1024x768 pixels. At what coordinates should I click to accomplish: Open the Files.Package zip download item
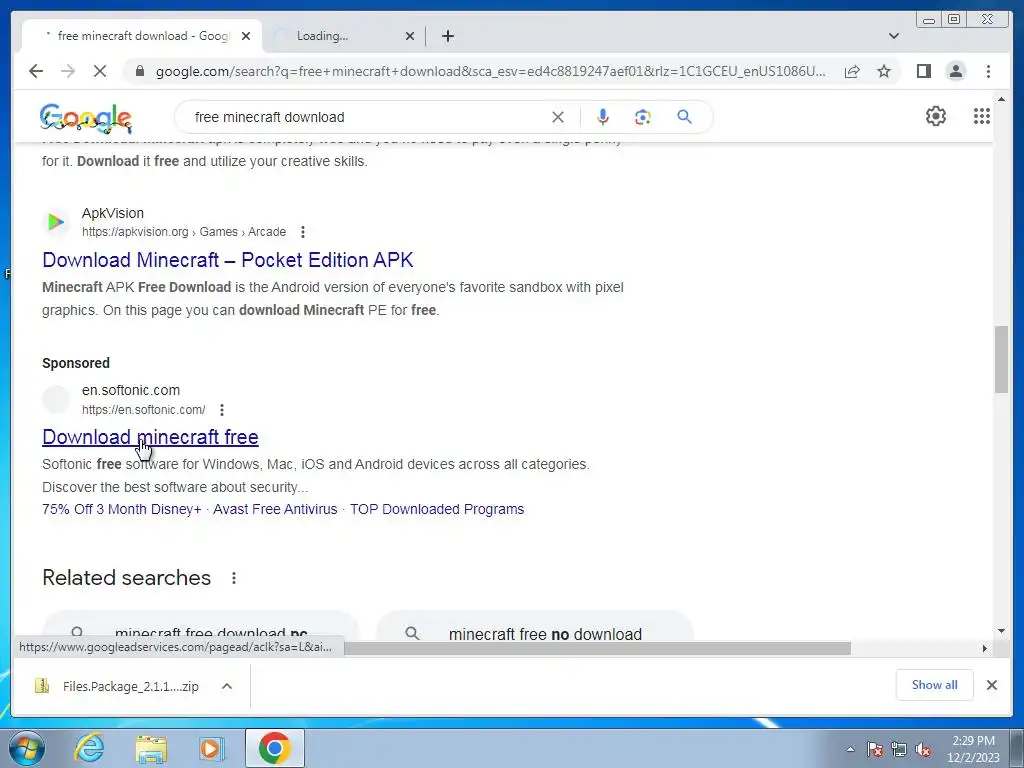pos(118,686)
